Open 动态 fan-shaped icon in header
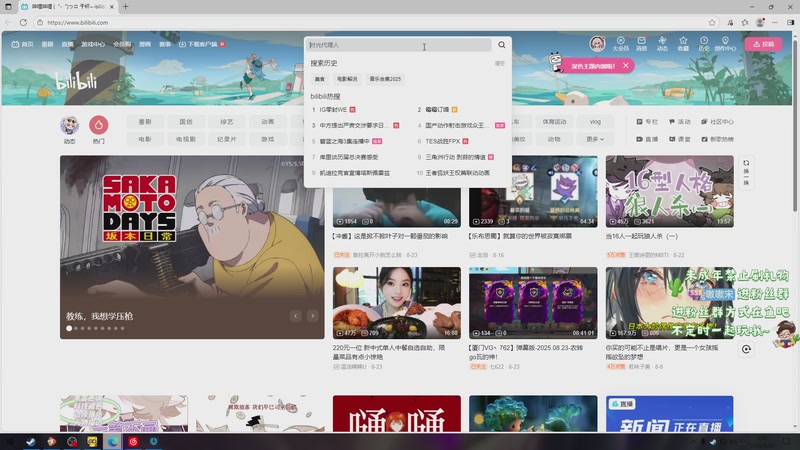800x450 pixels. (662, 43)
